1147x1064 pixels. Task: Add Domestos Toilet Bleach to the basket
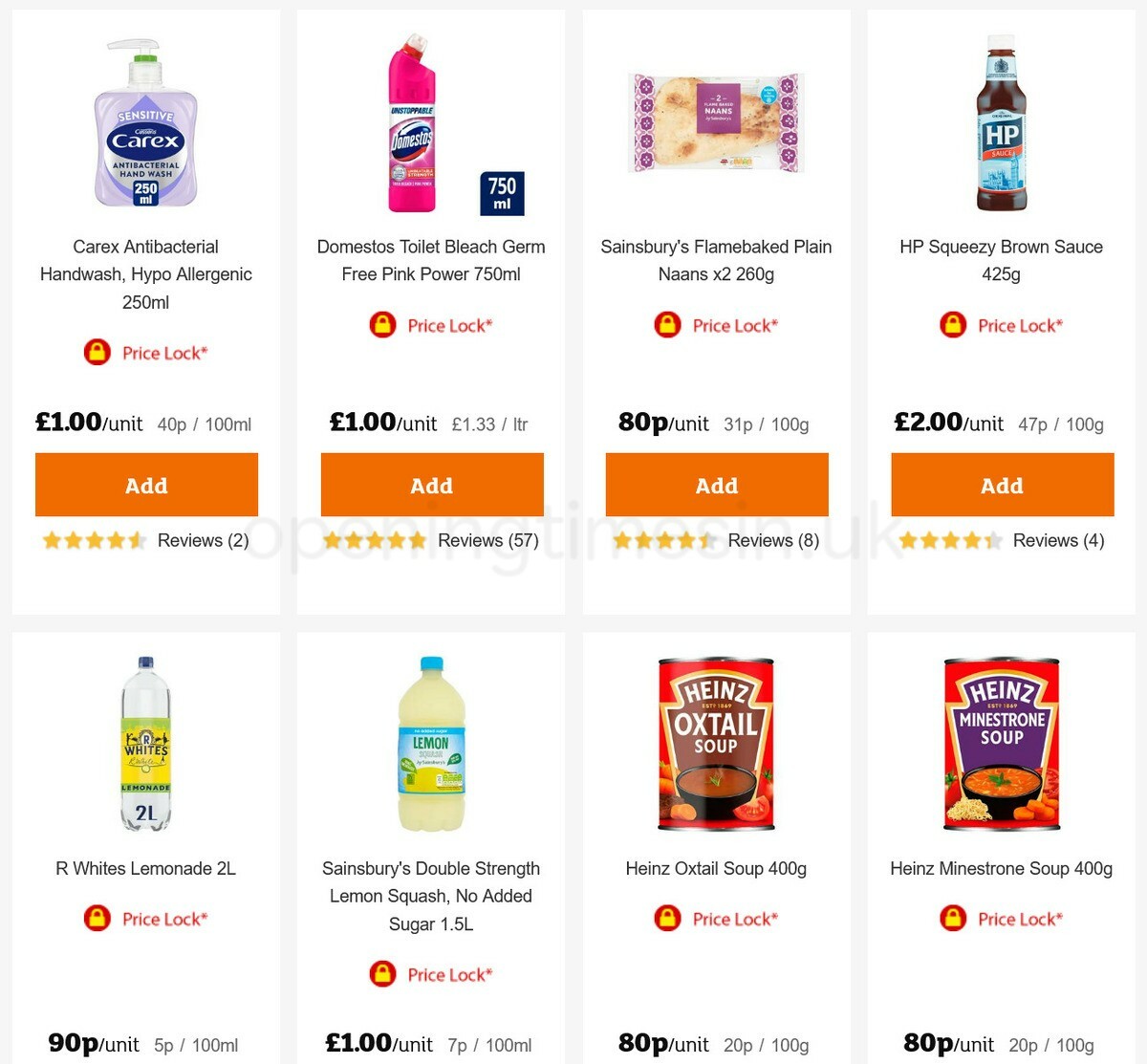point(432,485)
